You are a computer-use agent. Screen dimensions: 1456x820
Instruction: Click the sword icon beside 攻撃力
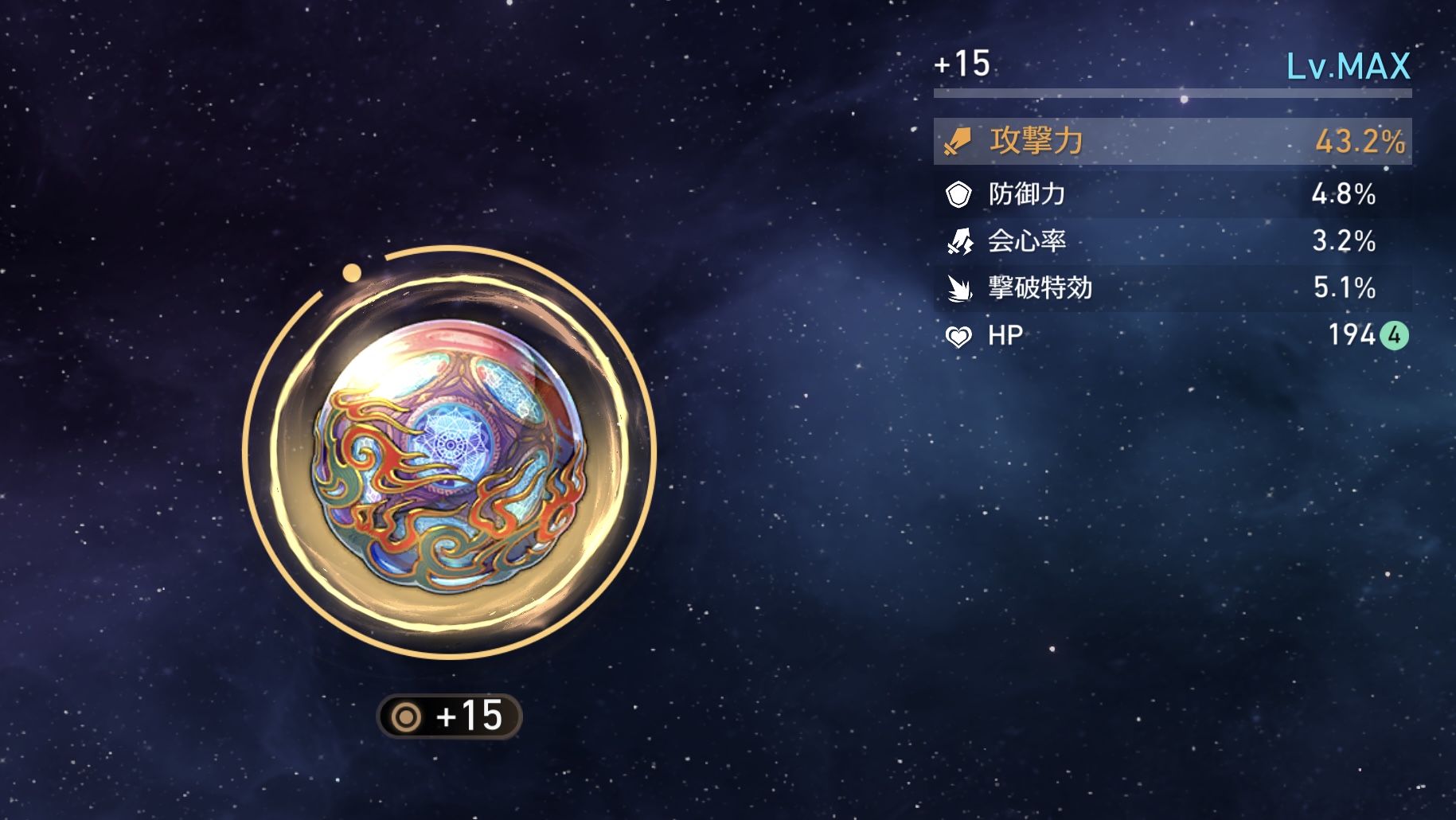pos(958,141)
